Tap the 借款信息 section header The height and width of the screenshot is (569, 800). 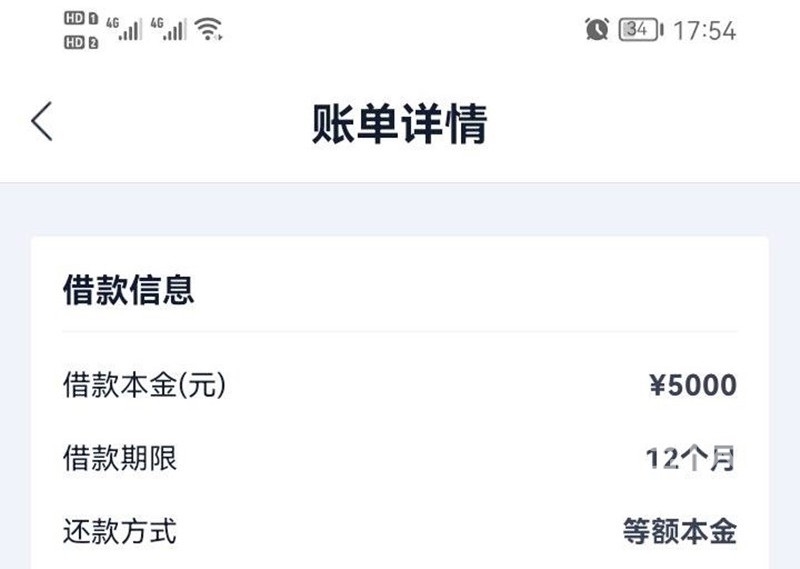129,289
